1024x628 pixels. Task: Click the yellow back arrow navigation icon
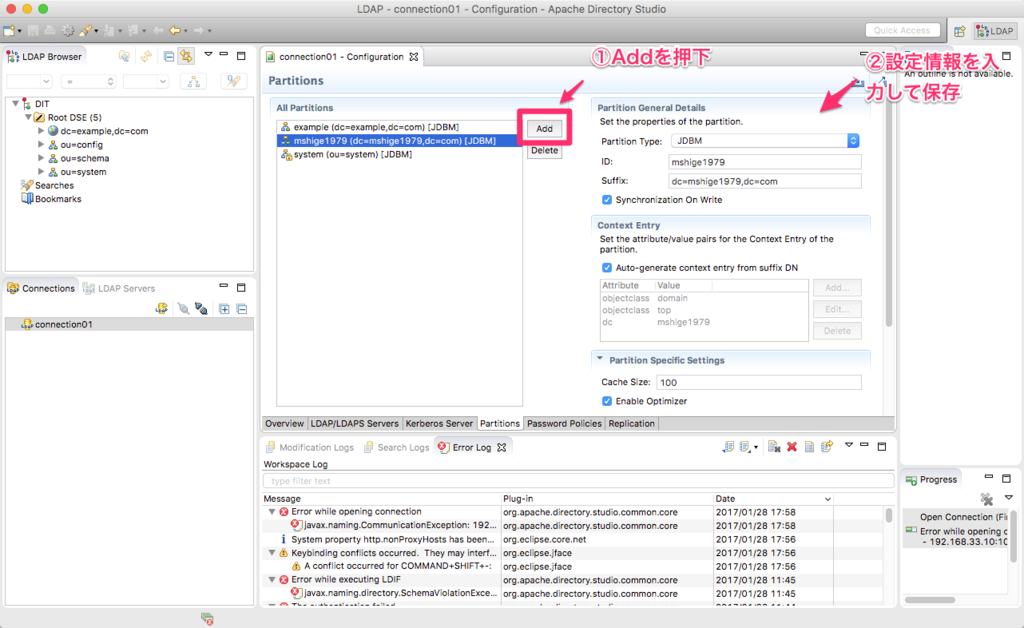[x=175, y=31]
